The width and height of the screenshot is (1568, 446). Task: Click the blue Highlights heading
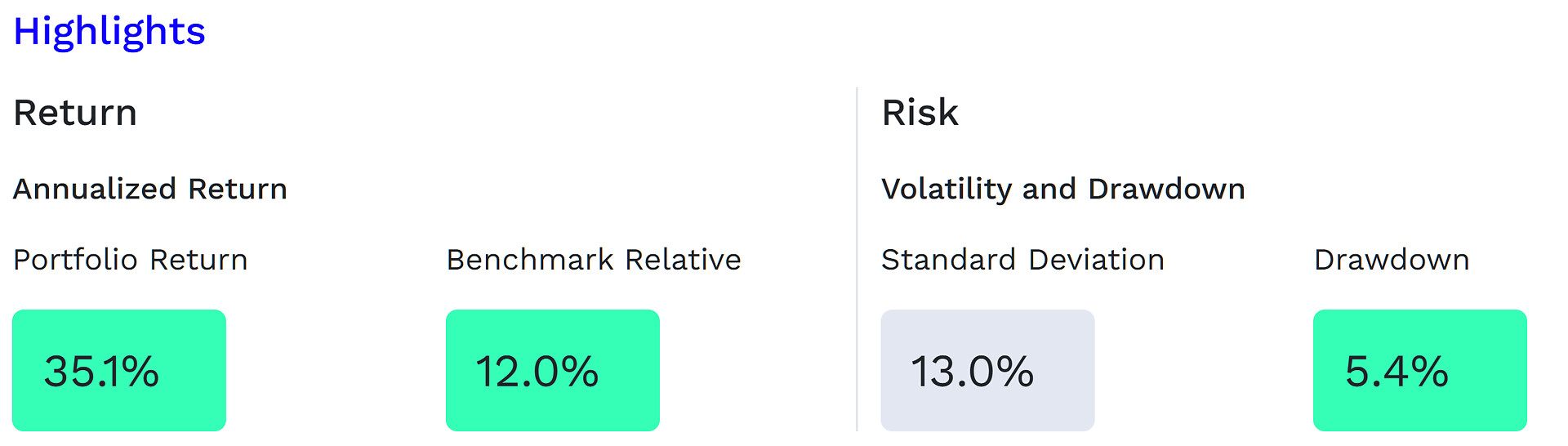pyautogui.click(x=109, y=32)
